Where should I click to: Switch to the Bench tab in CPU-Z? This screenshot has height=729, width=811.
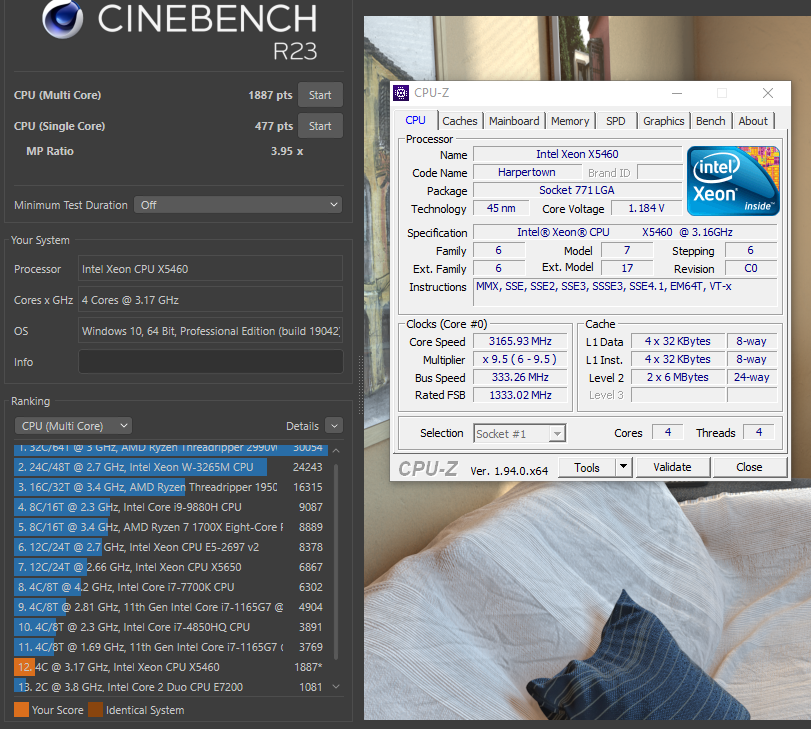711,121
